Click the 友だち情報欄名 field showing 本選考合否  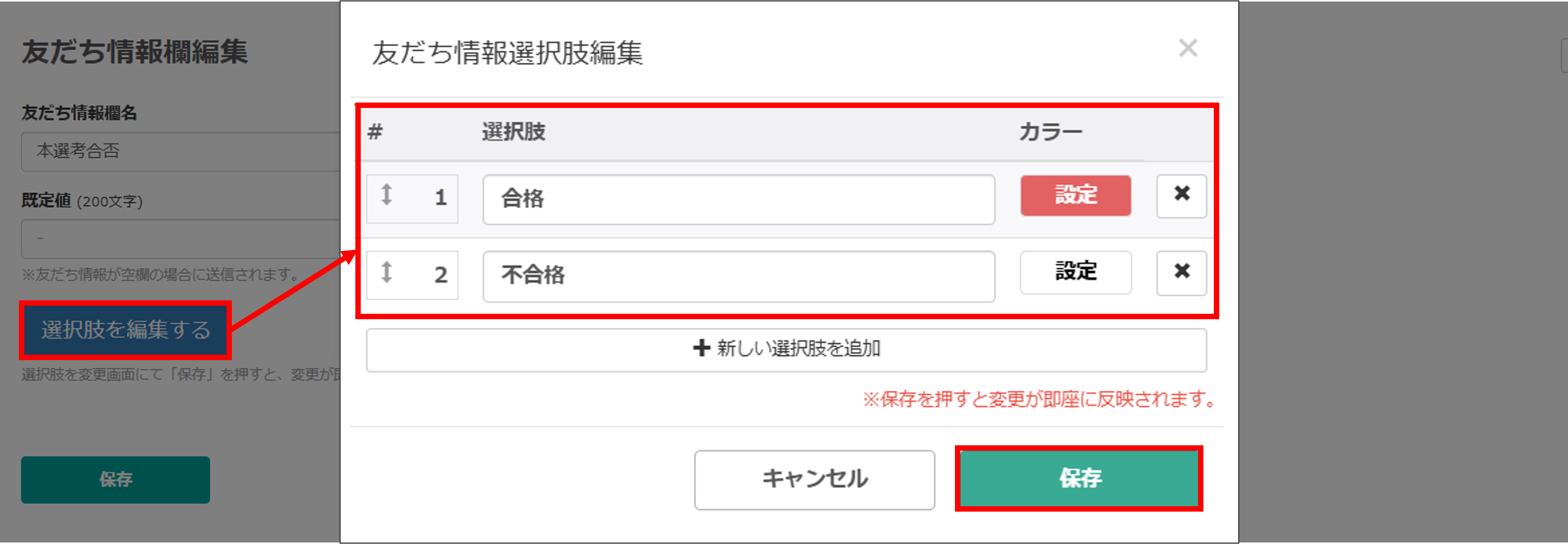coord(181,152)
